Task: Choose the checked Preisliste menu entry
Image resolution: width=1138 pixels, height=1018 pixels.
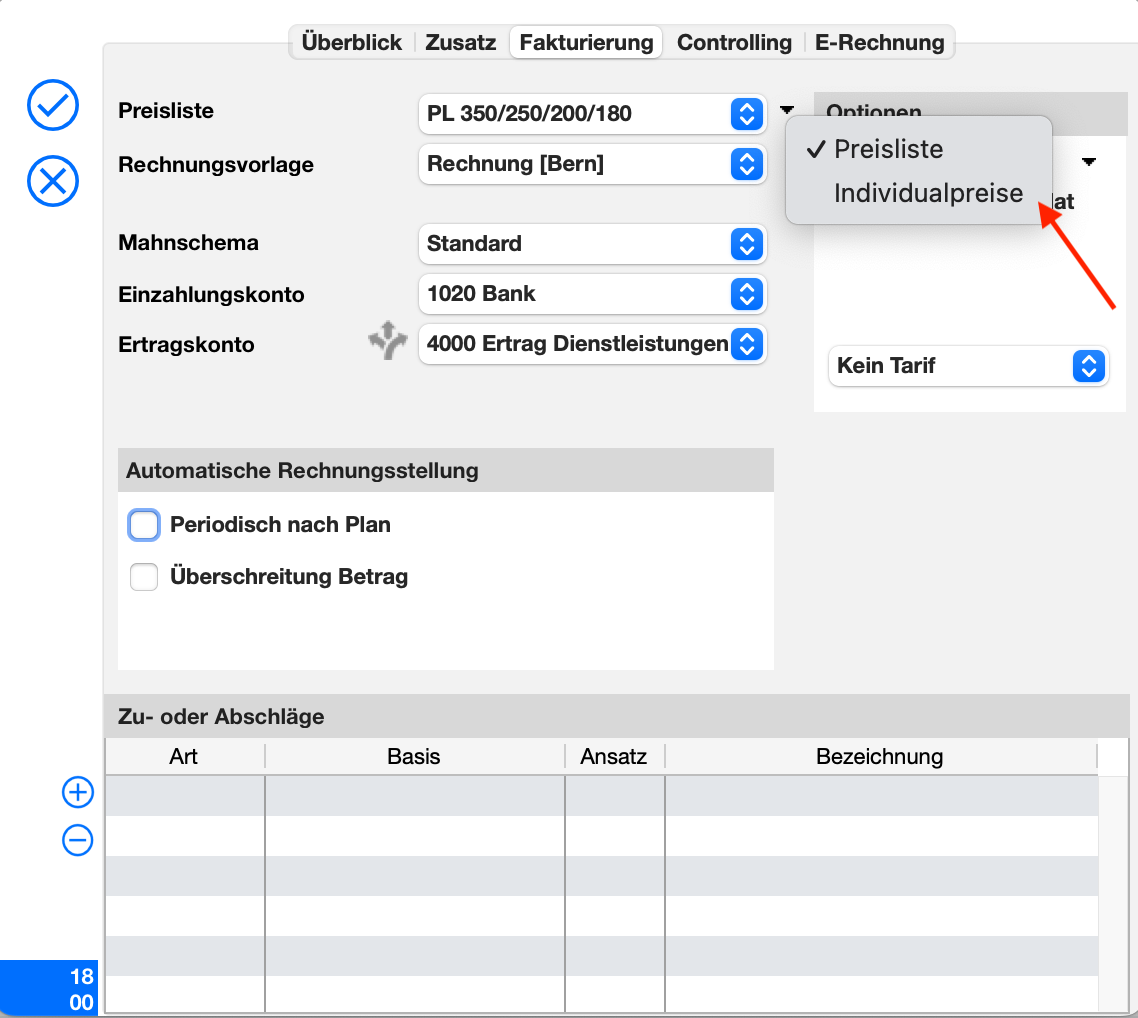Action: point(888,149)
